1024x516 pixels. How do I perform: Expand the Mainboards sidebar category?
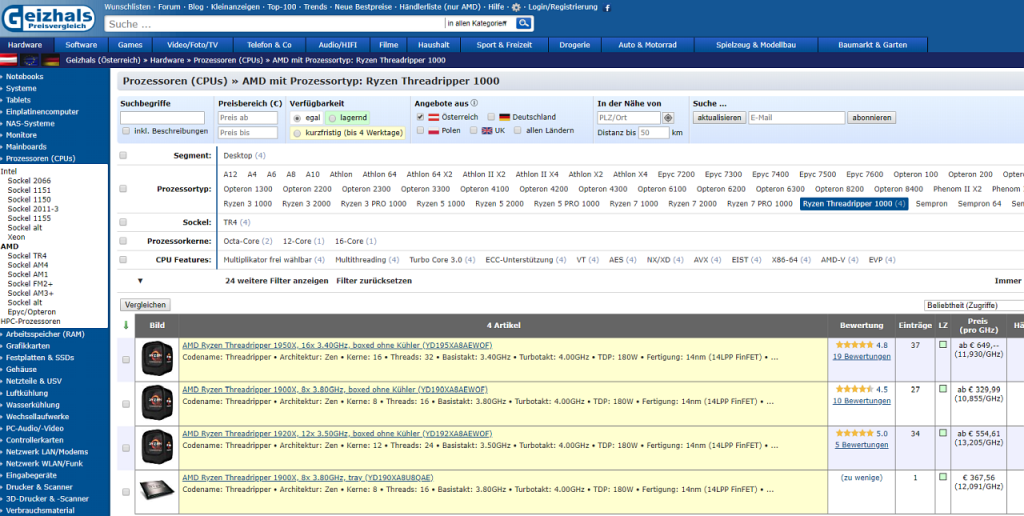tap(26, 147)
